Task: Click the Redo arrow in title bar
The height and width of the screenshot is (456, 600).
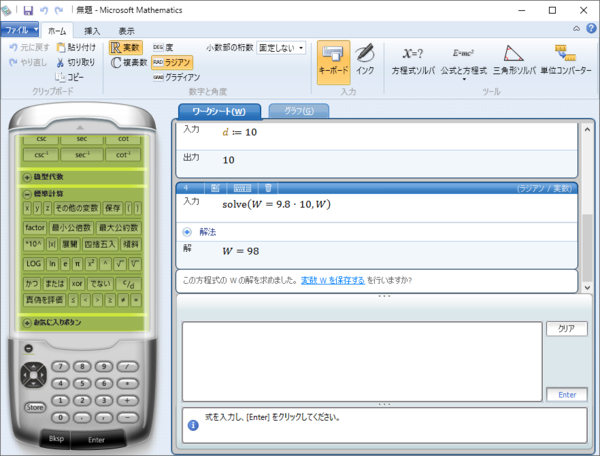Action: [x=59, y=10]
